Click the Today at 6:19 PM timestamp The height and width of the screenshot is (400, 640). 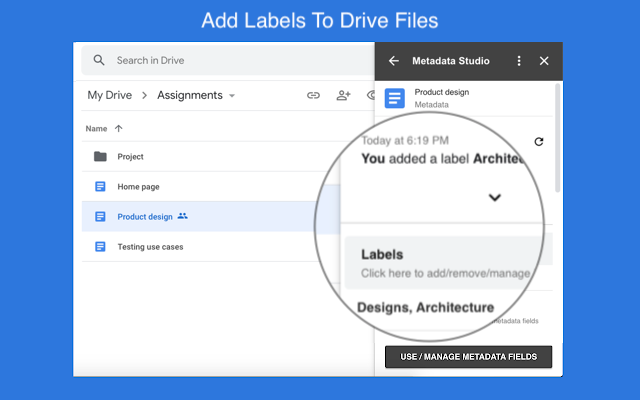pyautogui.click(x=405, y=141)
